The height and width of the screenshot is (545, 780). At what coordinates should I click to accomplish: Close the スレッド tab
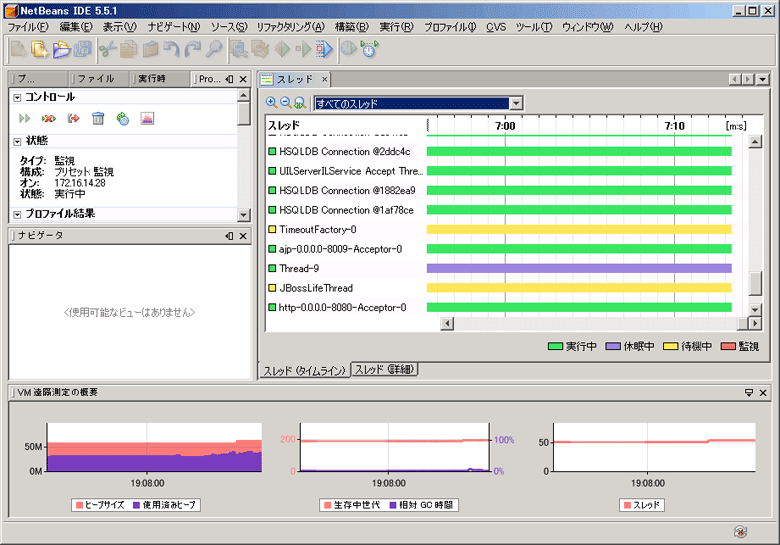coord(324,79)
